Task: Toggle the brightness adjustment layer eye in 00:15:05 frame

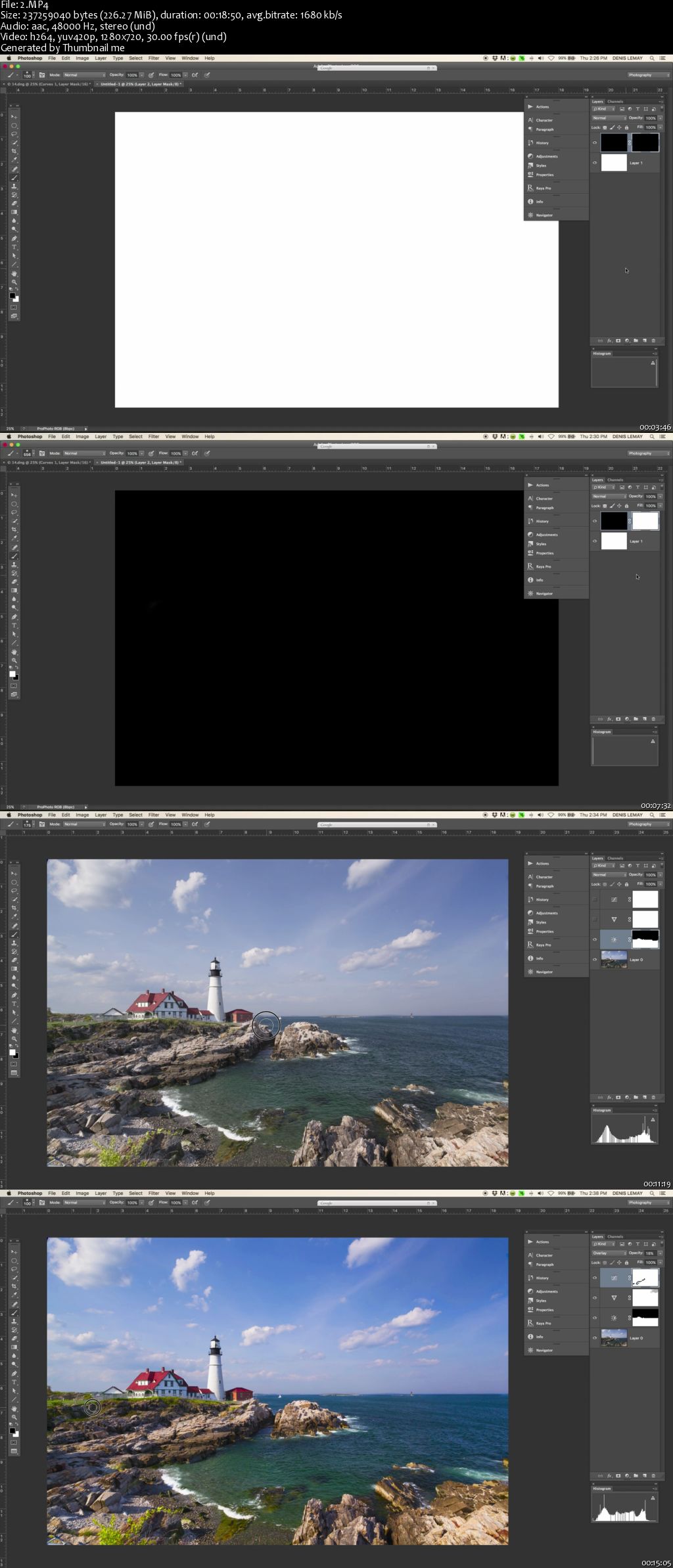Action: [595, 1318]
